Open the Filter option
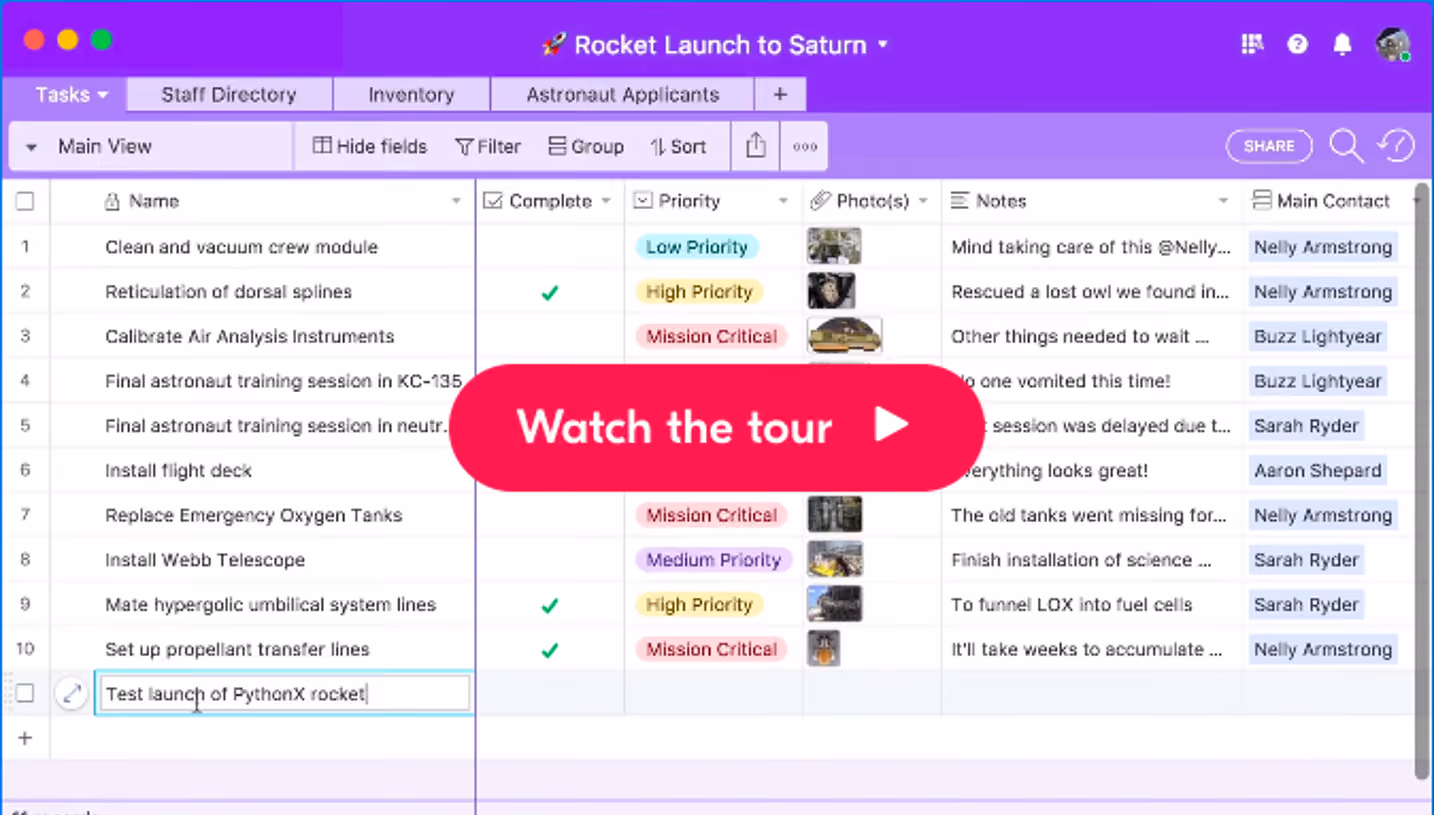The width and height of the screenshot is (1434, 815). click(x=488, y=146)
